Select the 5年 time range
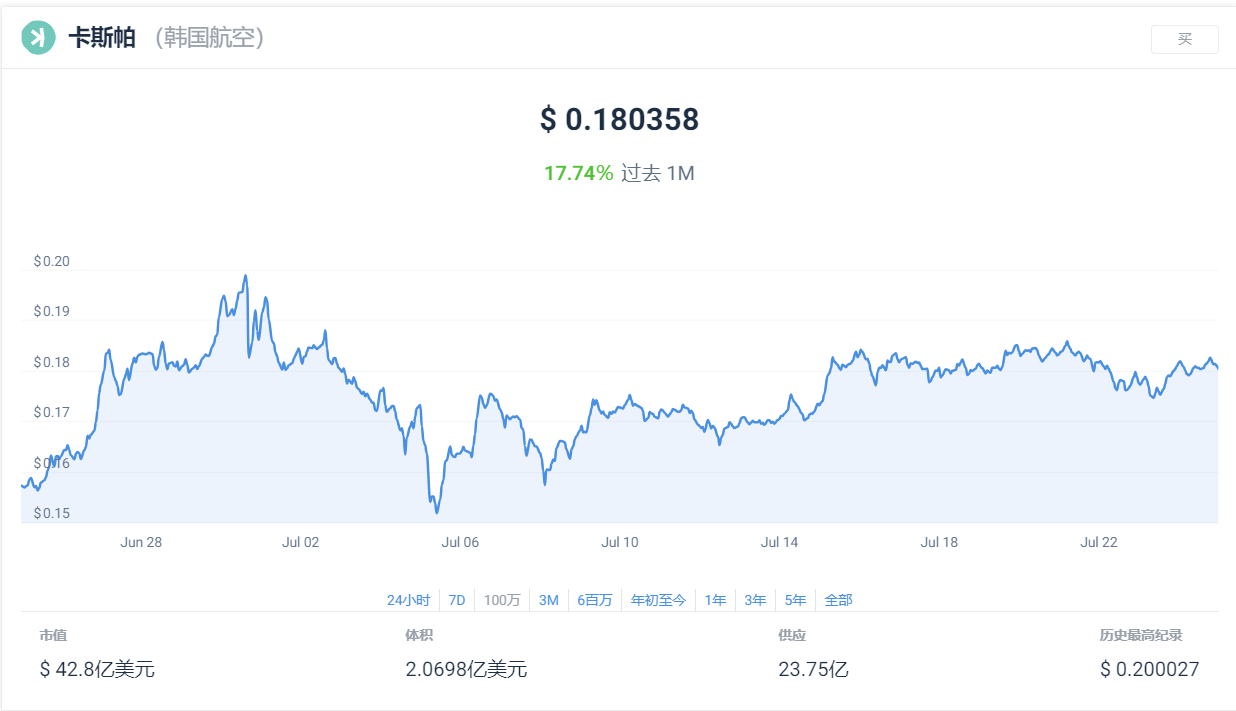 click(796, 600)
